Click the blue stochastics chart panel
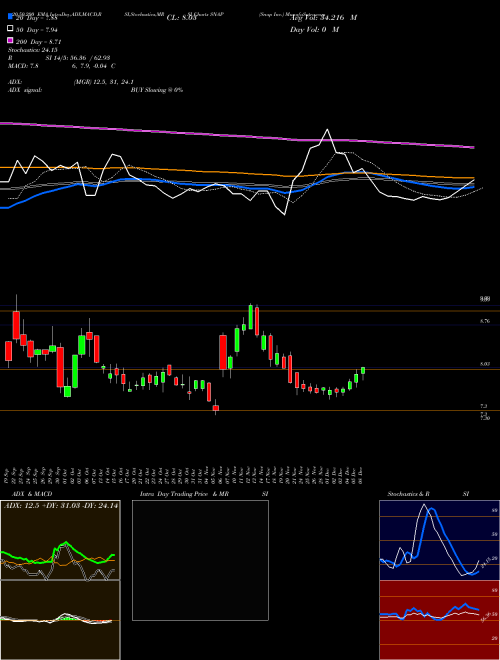 click(439, 540)
